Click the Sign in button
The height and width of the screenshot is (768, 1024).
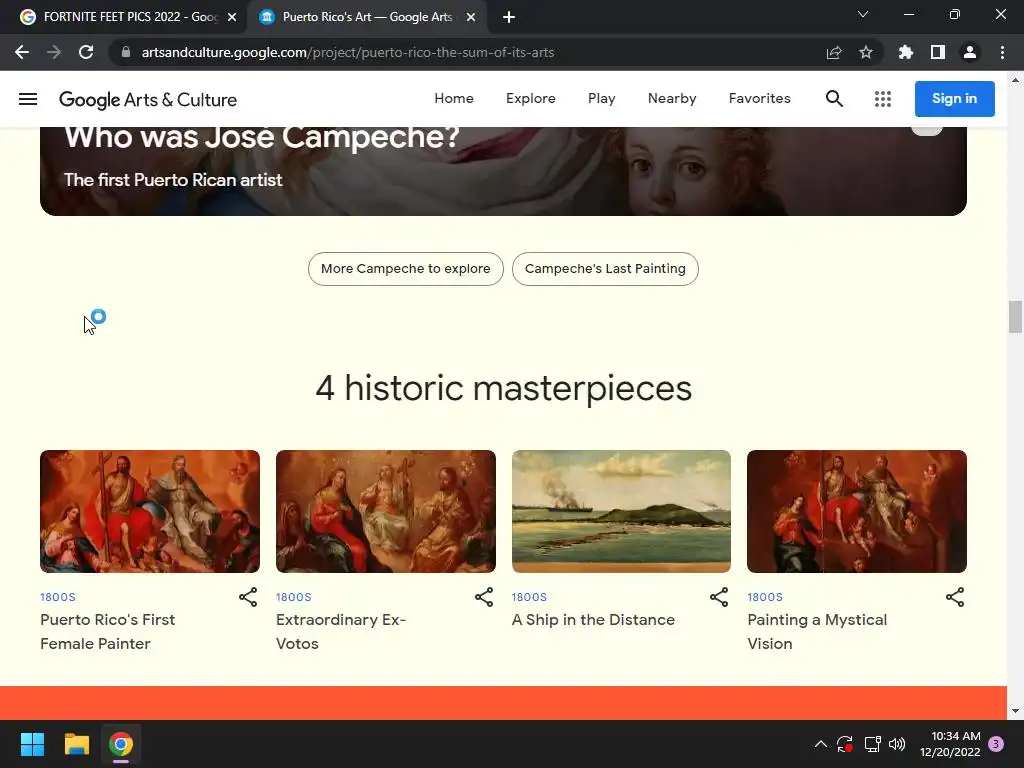coord(954,99)
